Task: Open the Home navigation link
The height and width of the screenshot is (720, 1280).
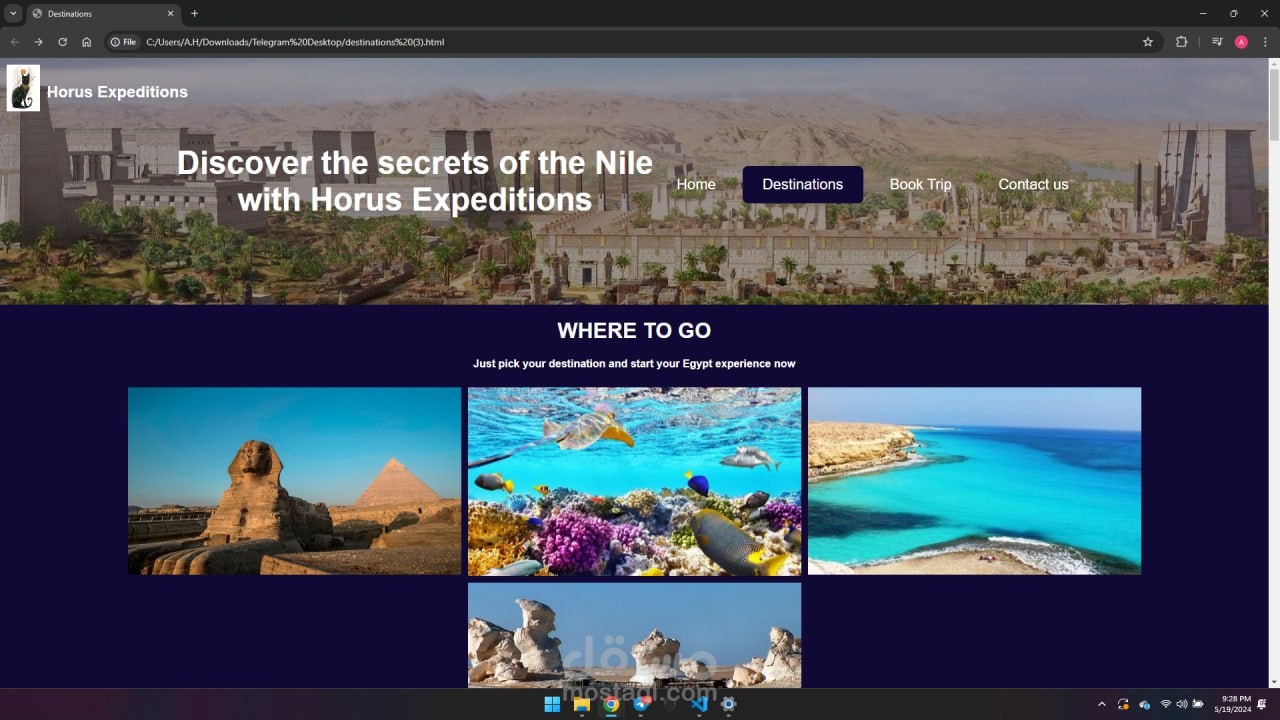Action: pos(696,184)
